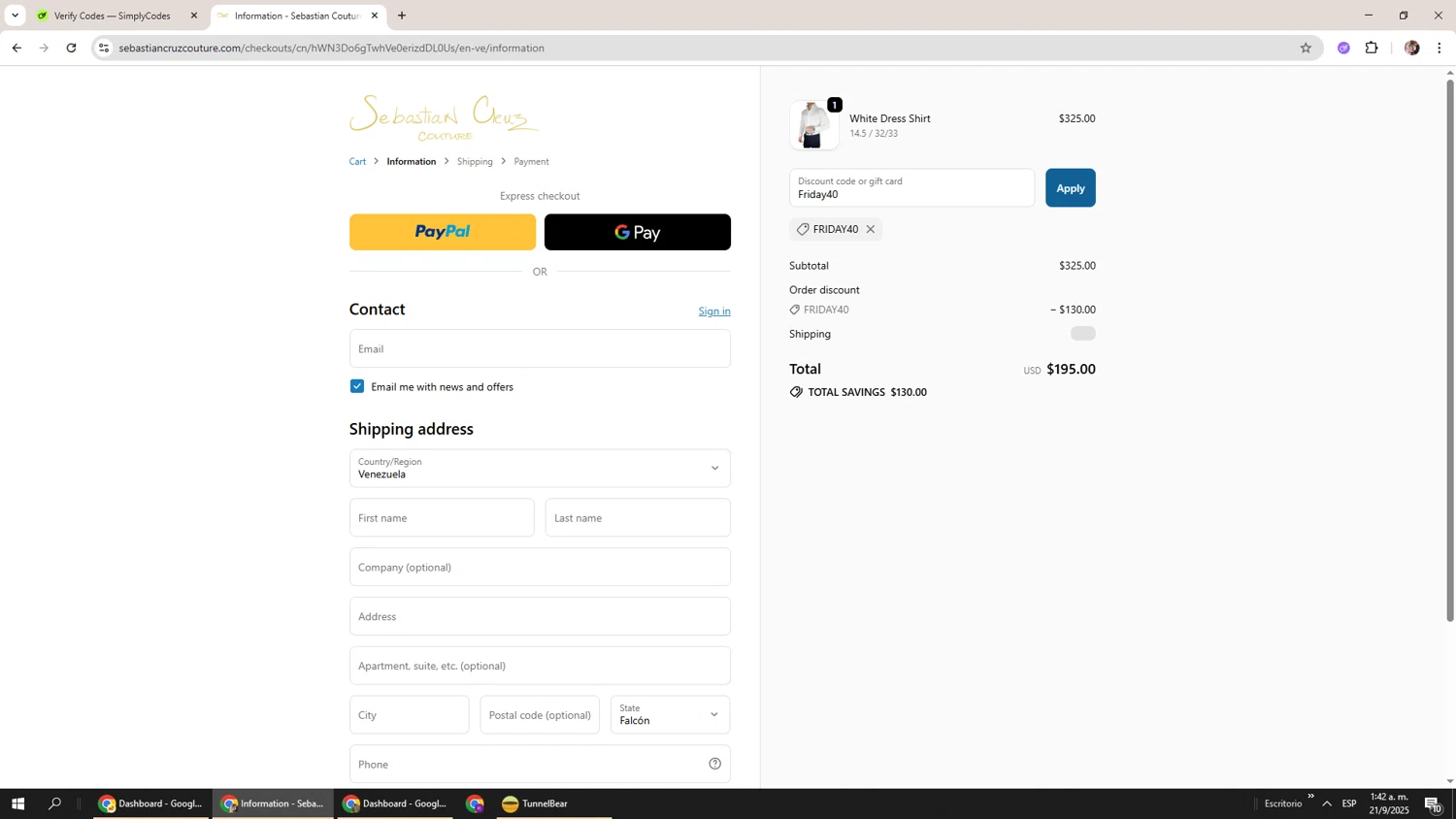Apply the discount code

pos(1070,188)
